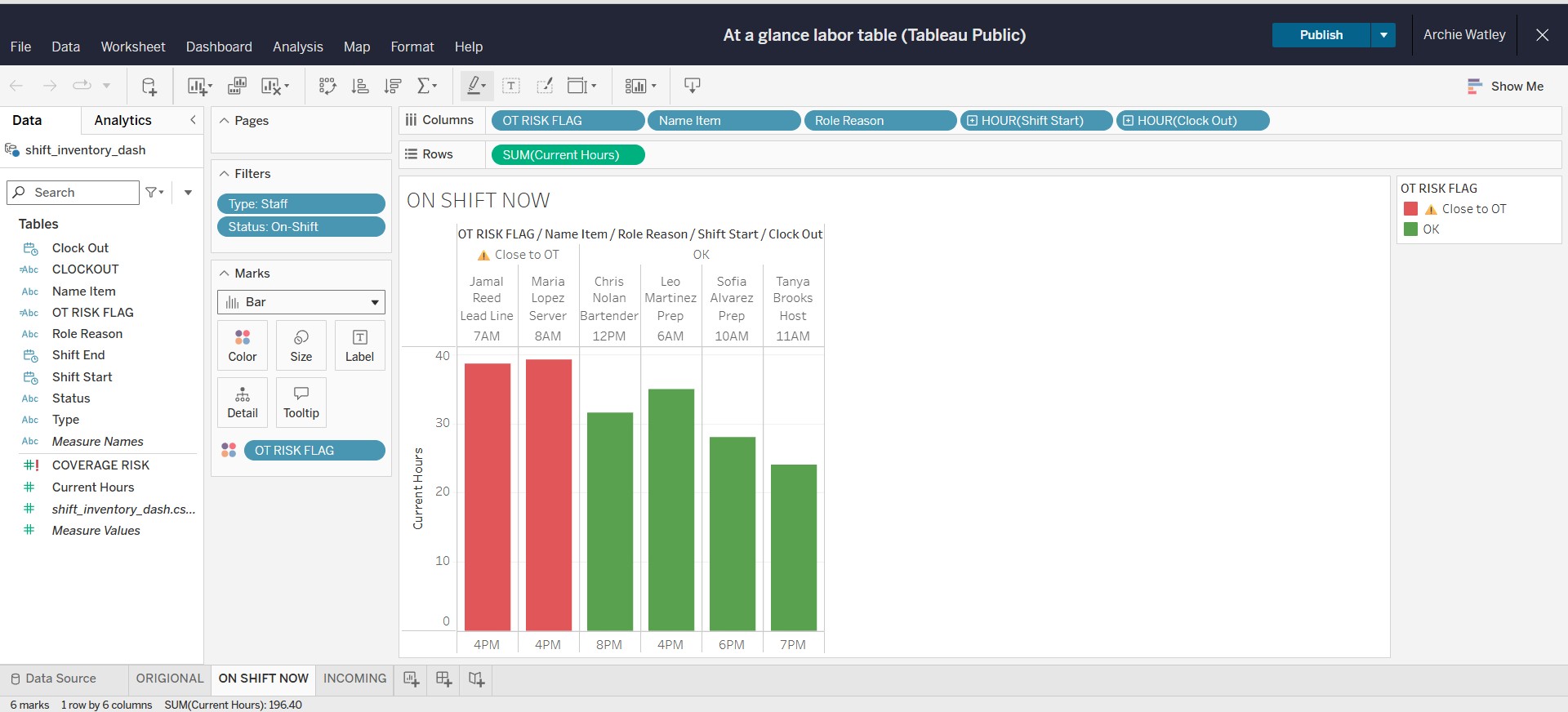The height and width of the screenshot is (712, 1568).
Task: Expand the HOUR(Shift Start) pill
Action: [972, 121]
